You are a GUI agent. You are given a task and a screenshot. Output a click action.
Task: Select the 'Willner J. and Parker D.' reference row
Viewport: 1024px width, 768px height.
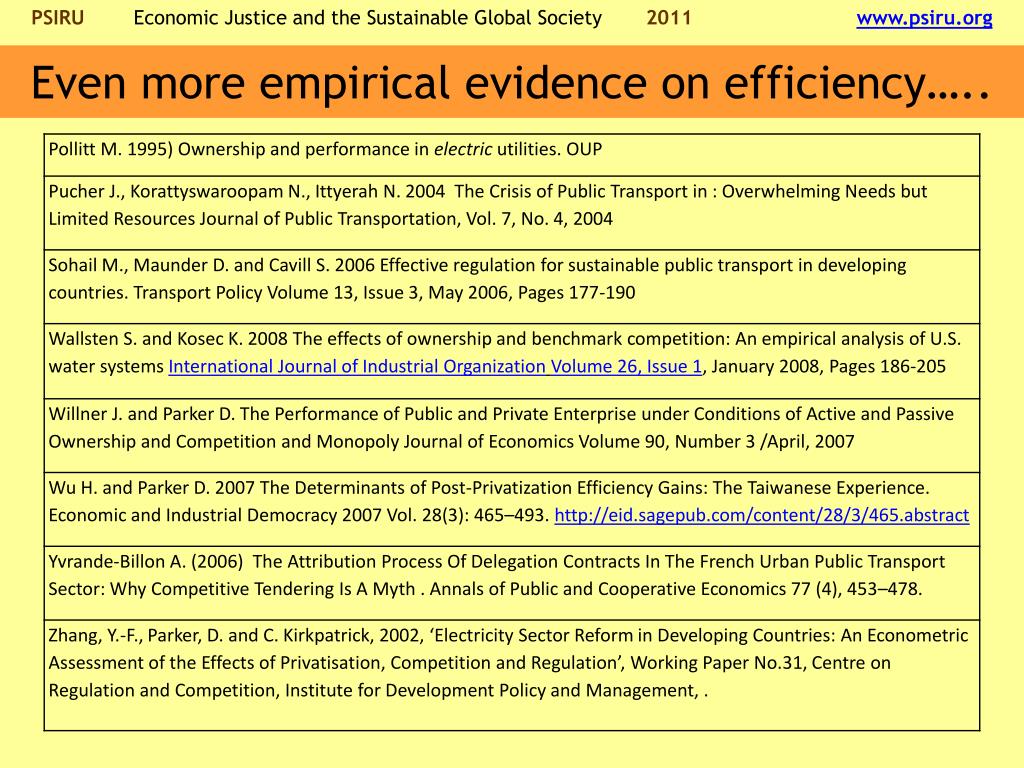512,436
